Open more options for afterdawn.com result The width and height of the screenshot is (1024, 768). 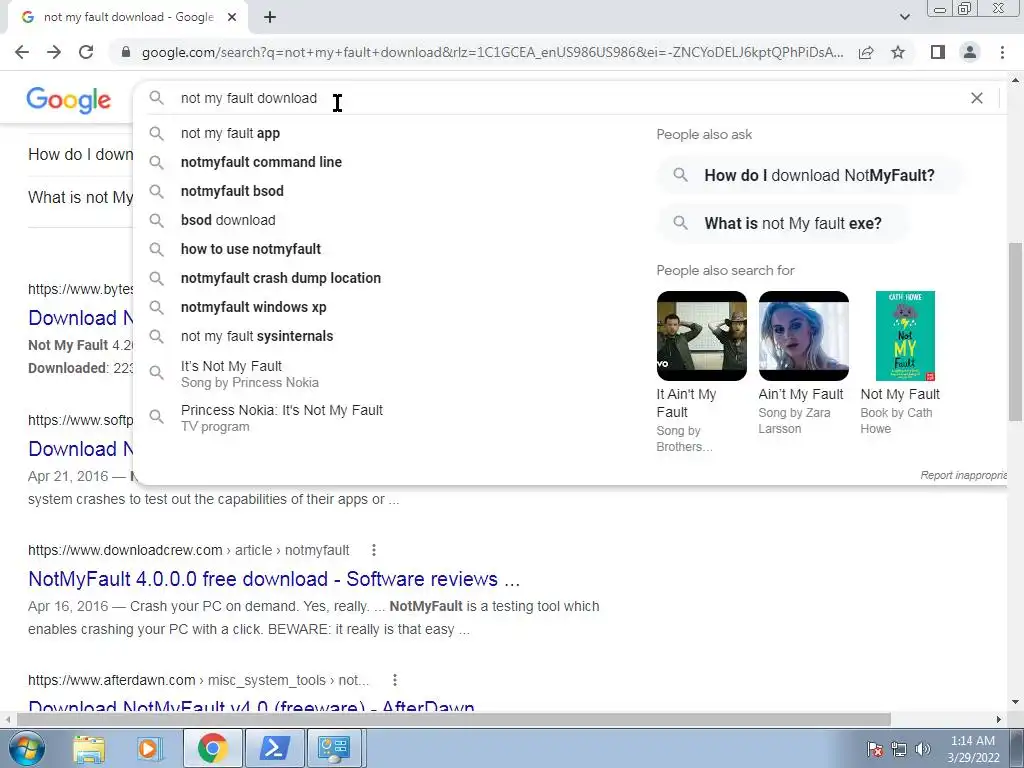pos(394,680)
